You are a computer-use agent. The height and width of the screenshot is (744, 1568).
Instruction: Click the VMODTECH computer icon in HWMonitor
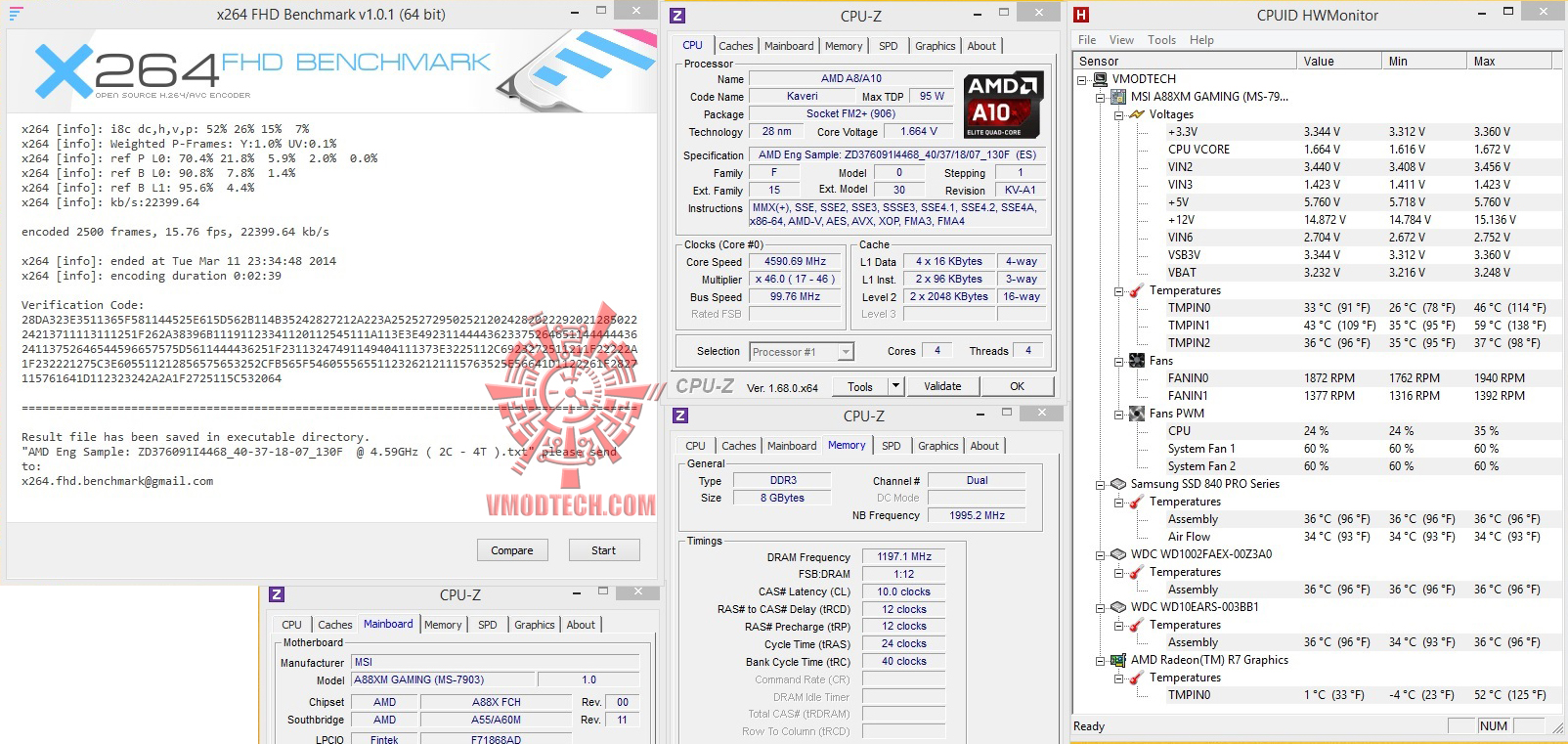tap(1100, 79)
